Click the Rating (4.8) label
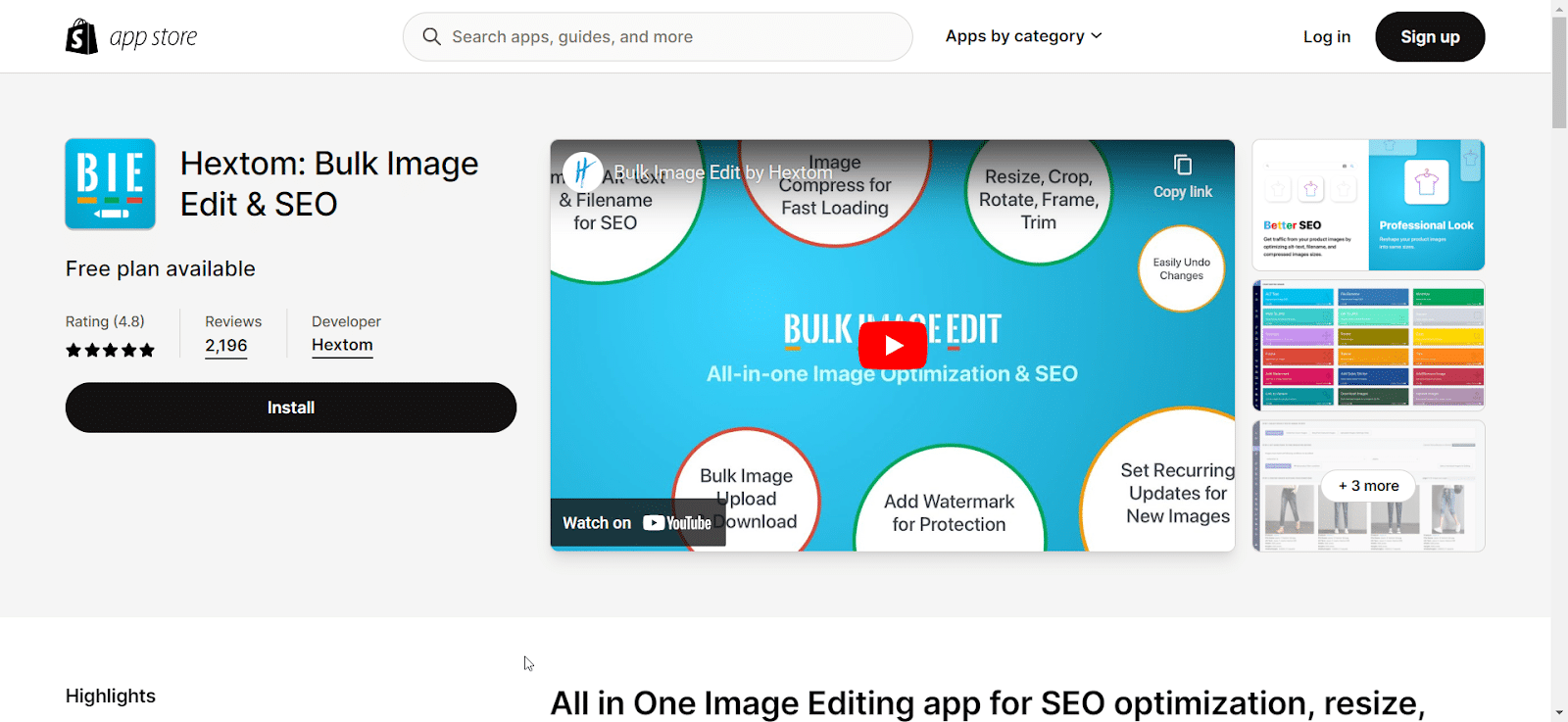Viewport: 1568px width, 722px height. (105, 321)
